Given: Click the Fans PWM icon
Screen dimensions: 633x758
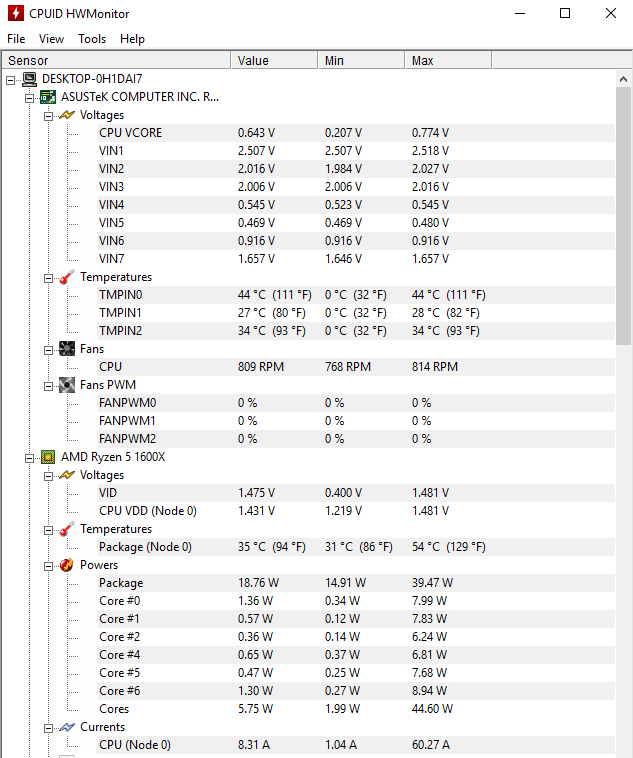Looking at the screenshot, I should click(67, 385).
